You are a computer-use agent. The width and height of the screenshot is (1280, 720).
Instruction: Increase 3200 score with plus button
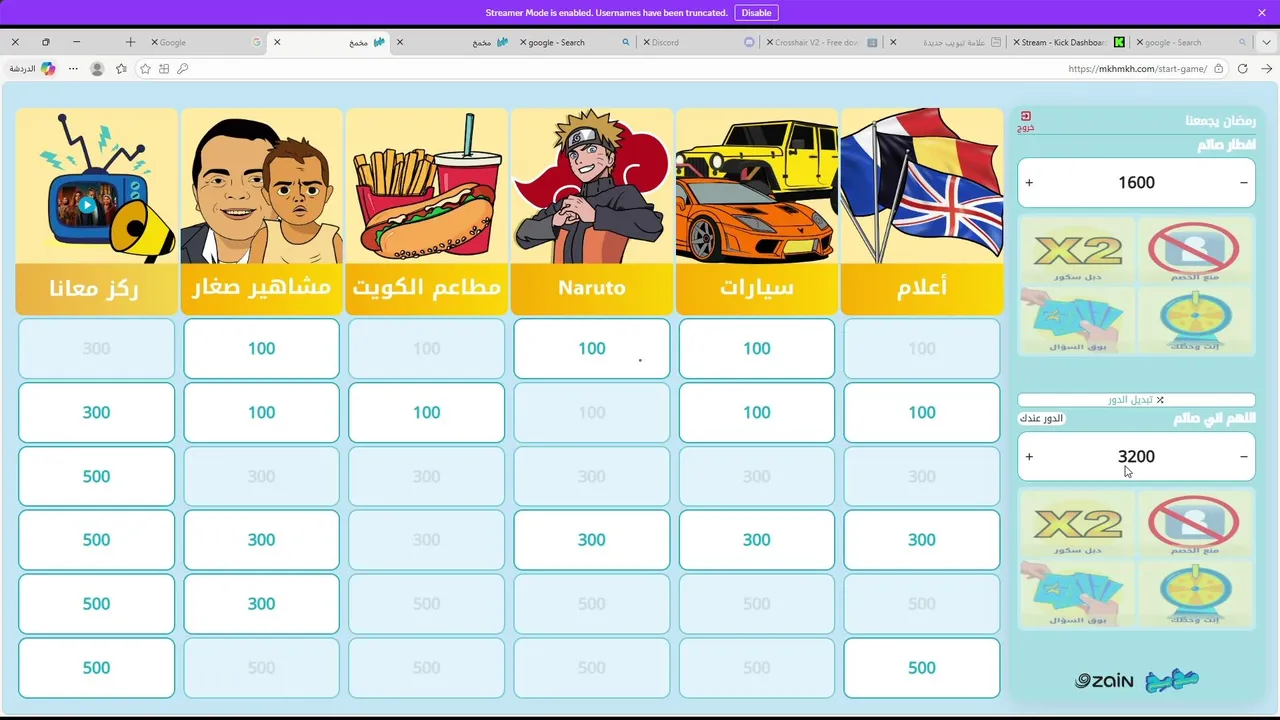[x=1029, y=457]
